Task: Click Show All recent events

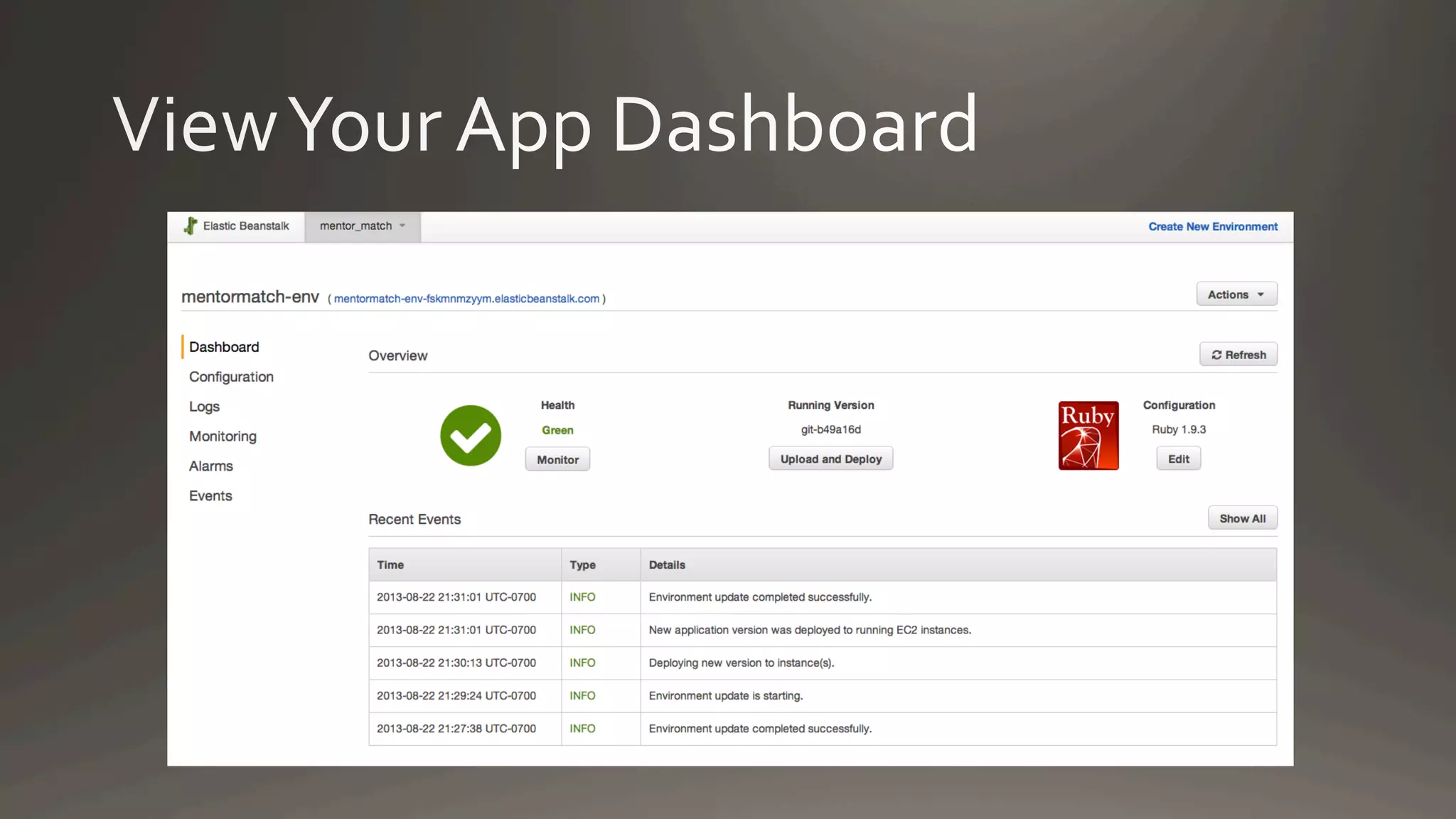Action: [x=1242, y=519]
